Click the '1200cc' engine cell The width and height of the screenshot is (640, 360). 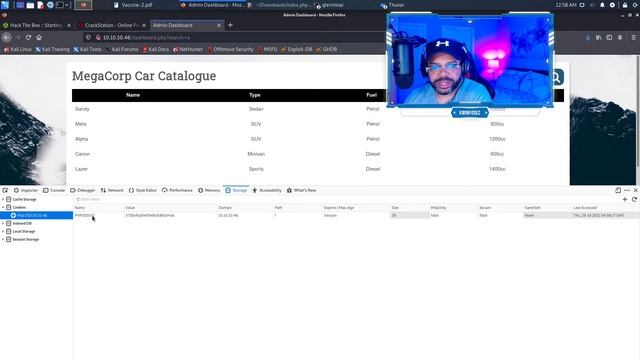pyautogui.click(x=497, y=139)
